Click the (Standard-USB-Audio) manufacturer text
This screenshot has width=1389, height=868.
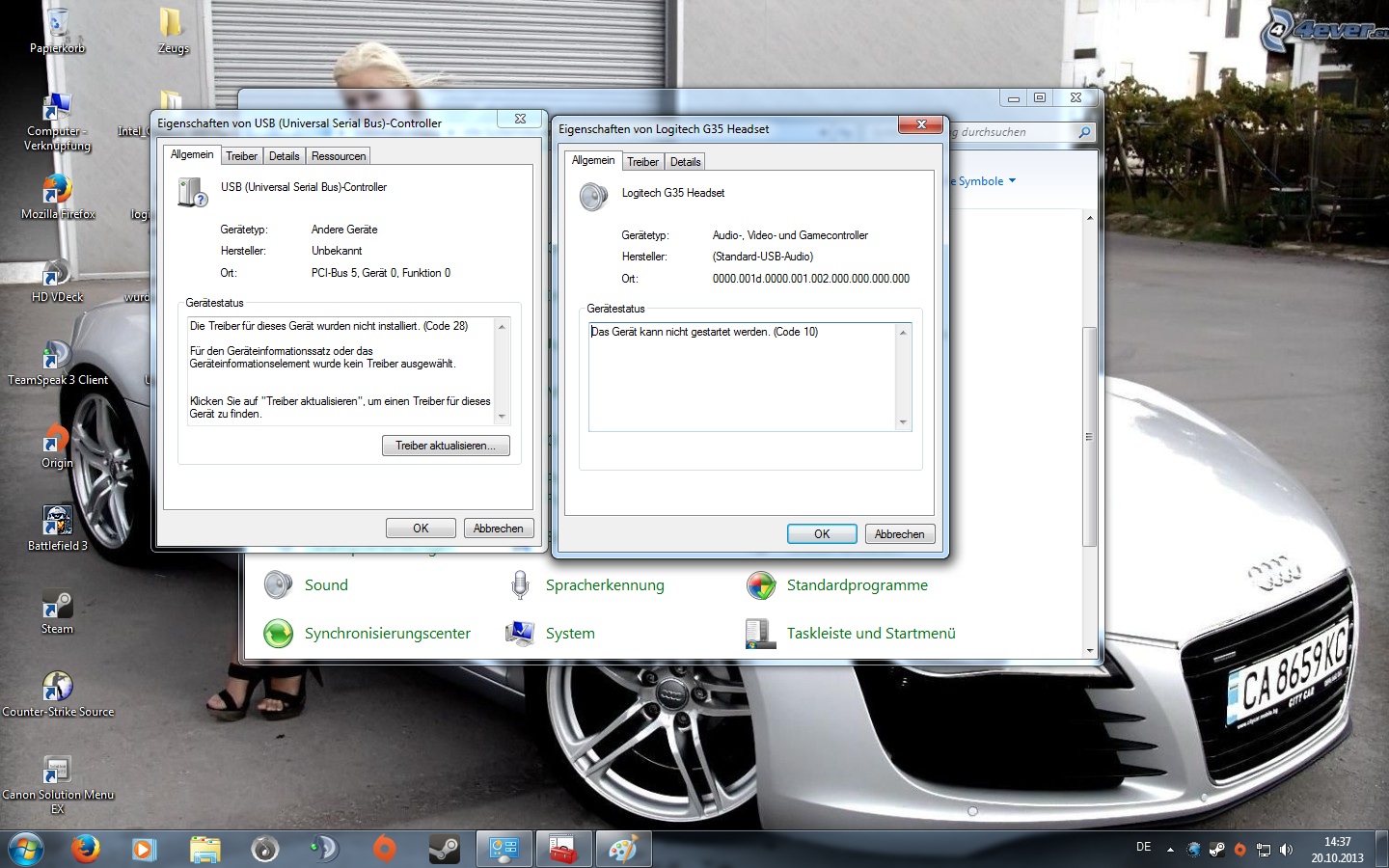762,257
